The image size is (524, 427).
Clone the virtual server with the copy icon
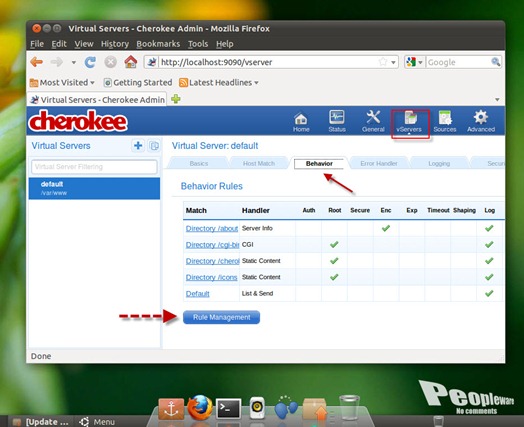(154, 146)
